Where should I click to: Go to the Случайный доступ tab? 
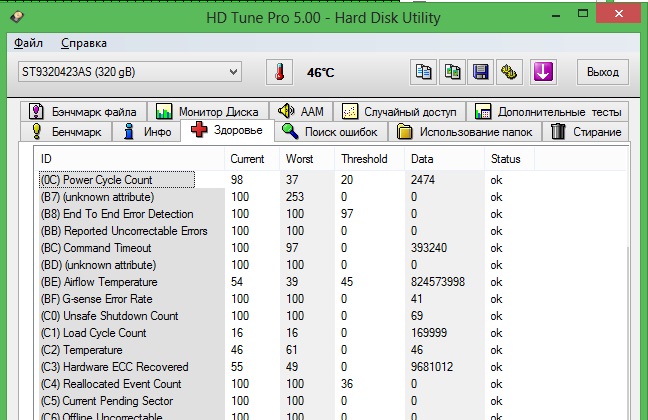(398, 112)
